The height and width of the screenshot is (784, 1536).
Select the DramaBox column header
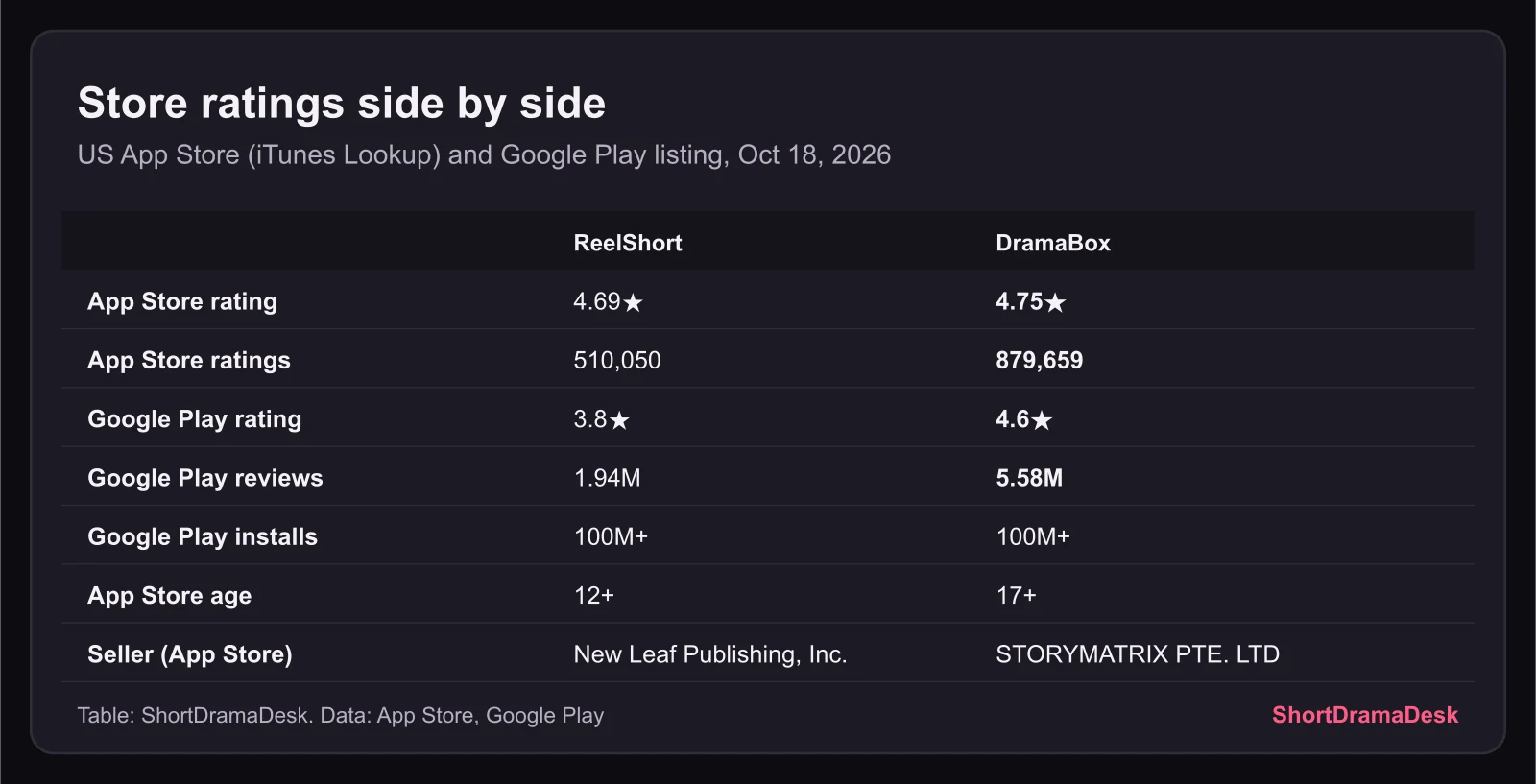1053,243
